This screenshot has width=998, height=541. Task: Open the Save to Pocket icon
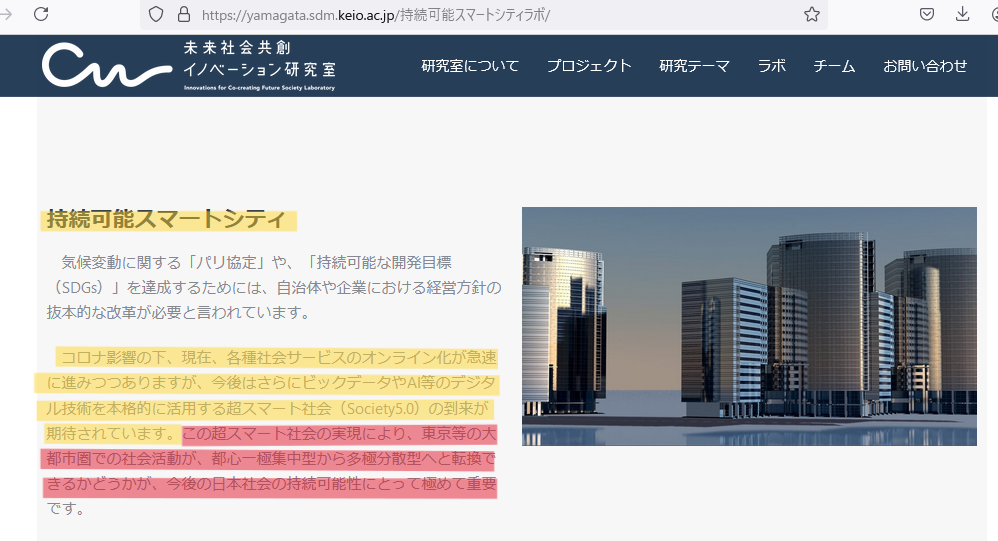coord(927,14)
